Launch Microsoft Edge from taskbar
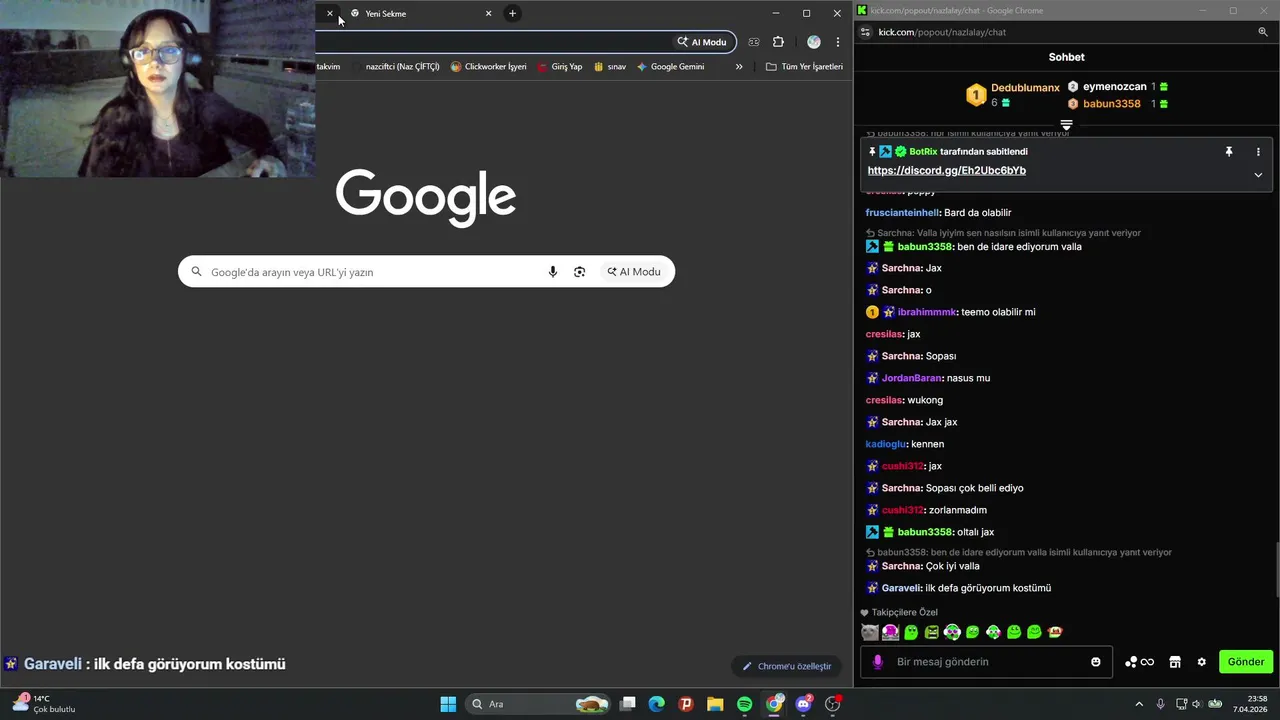The width and height of the screenshot is (1280, 720). (656, 704)
